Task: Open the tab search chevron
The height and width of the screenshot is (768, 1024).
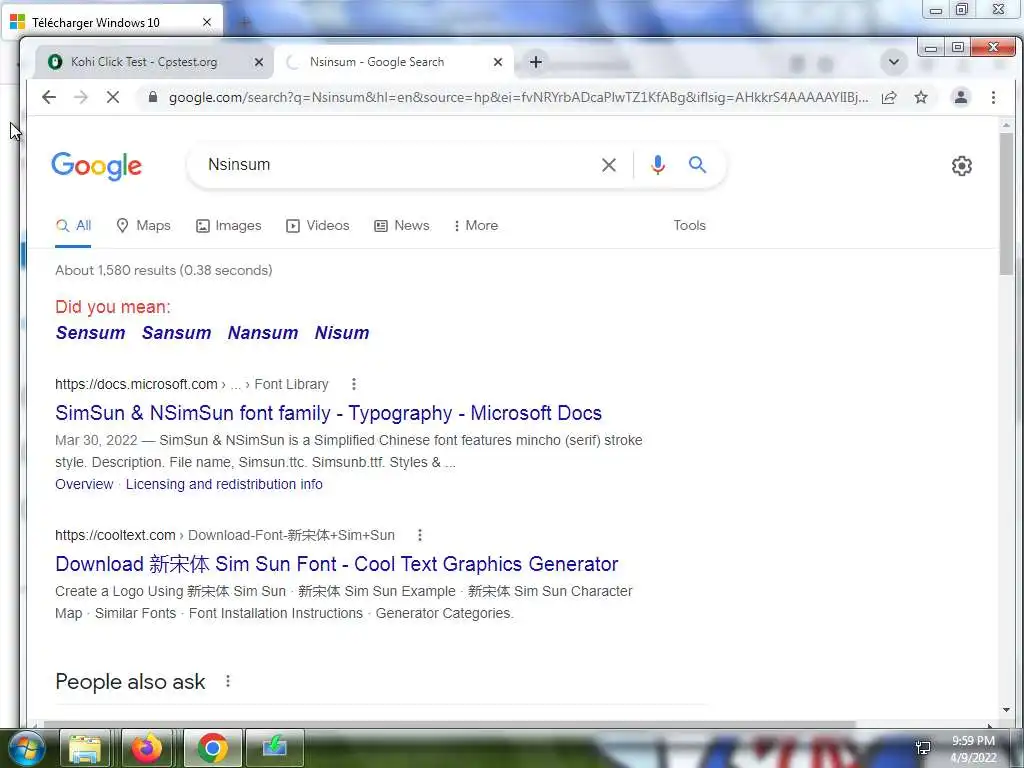Action: coord(893,62)
